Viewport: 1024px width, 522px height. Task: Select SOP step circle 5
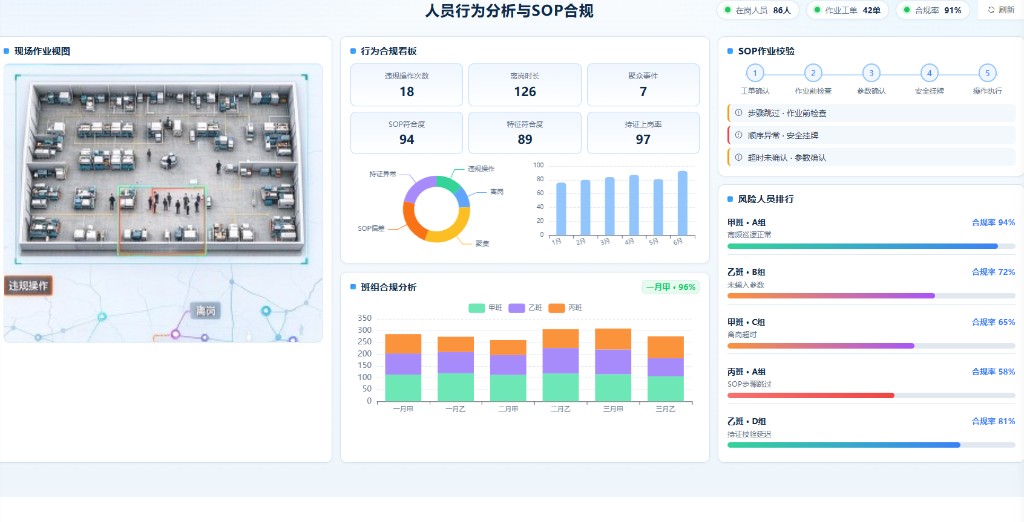click(987, 73)
